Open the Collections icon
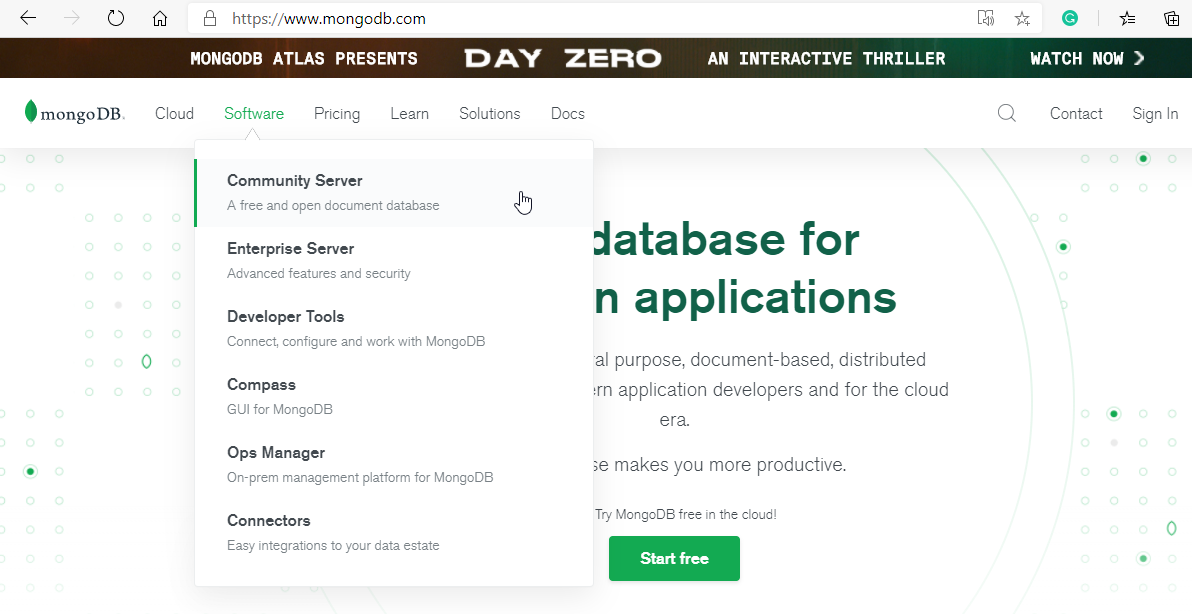The width and height of the screenshot is (1192, 614). [1172, 18]
